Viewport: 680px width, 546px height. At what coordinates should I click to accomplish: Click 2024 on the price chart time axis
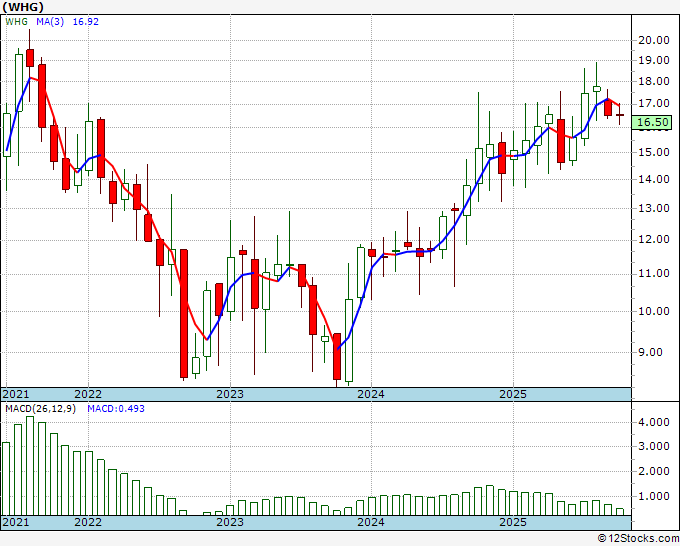[371, 394]
